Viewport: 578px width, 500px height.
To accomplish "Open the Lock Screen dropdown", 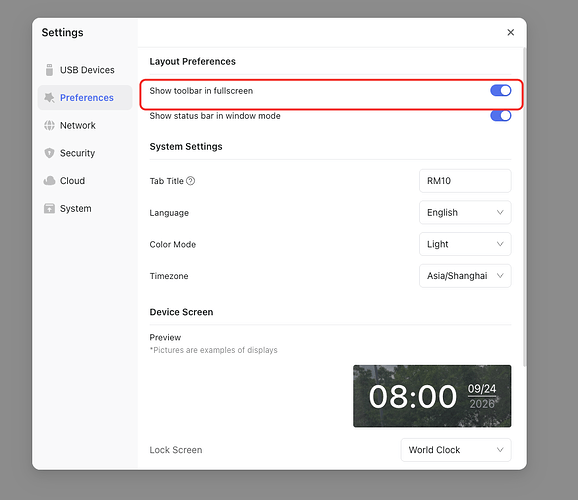I will coord(456,450).
